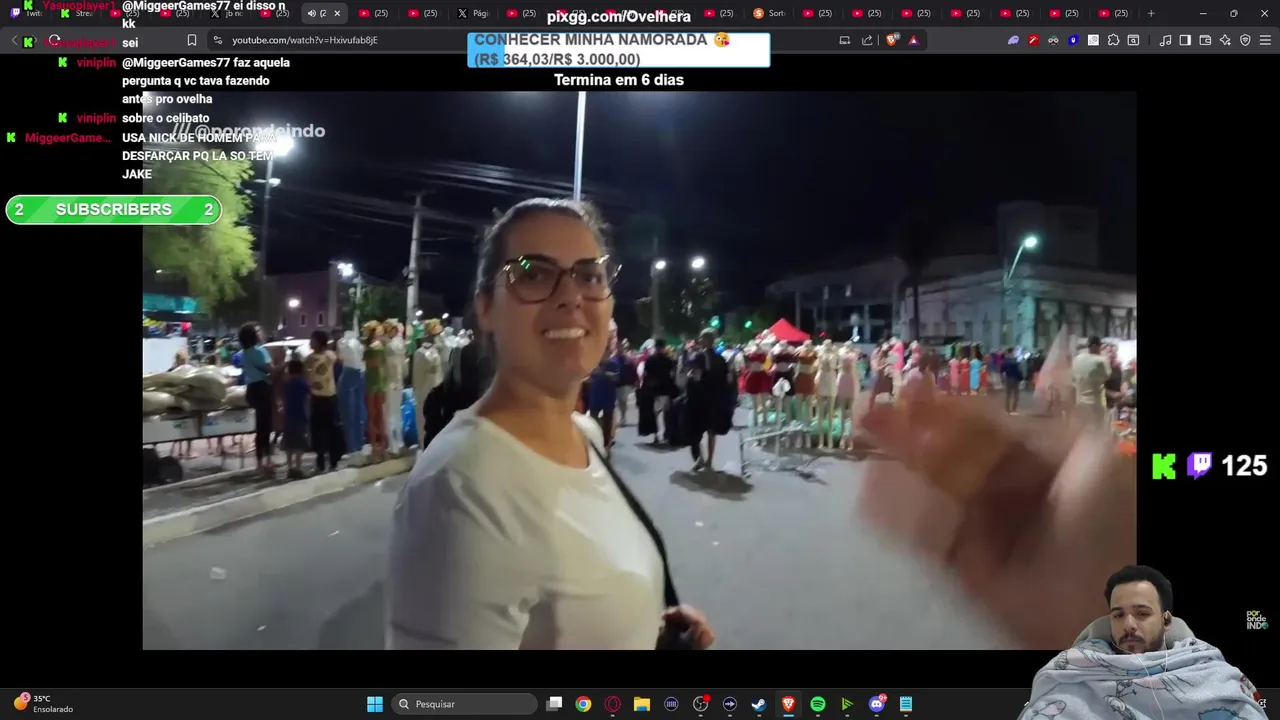Open the browser hamburger menu

click(x=1265, y=40)
